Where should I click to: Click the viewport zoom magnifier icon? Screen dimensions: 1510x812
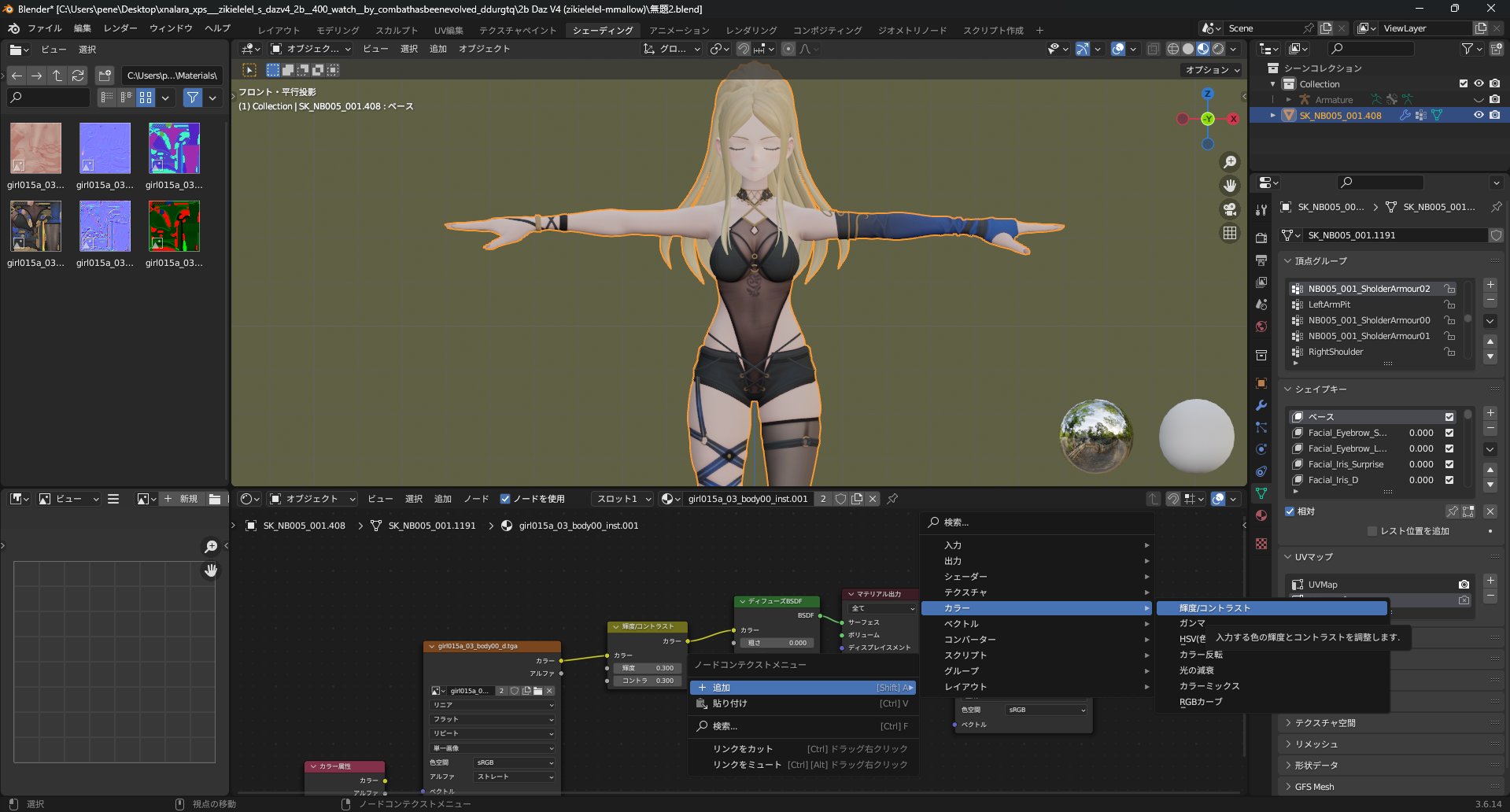(x=1230, y=162)
